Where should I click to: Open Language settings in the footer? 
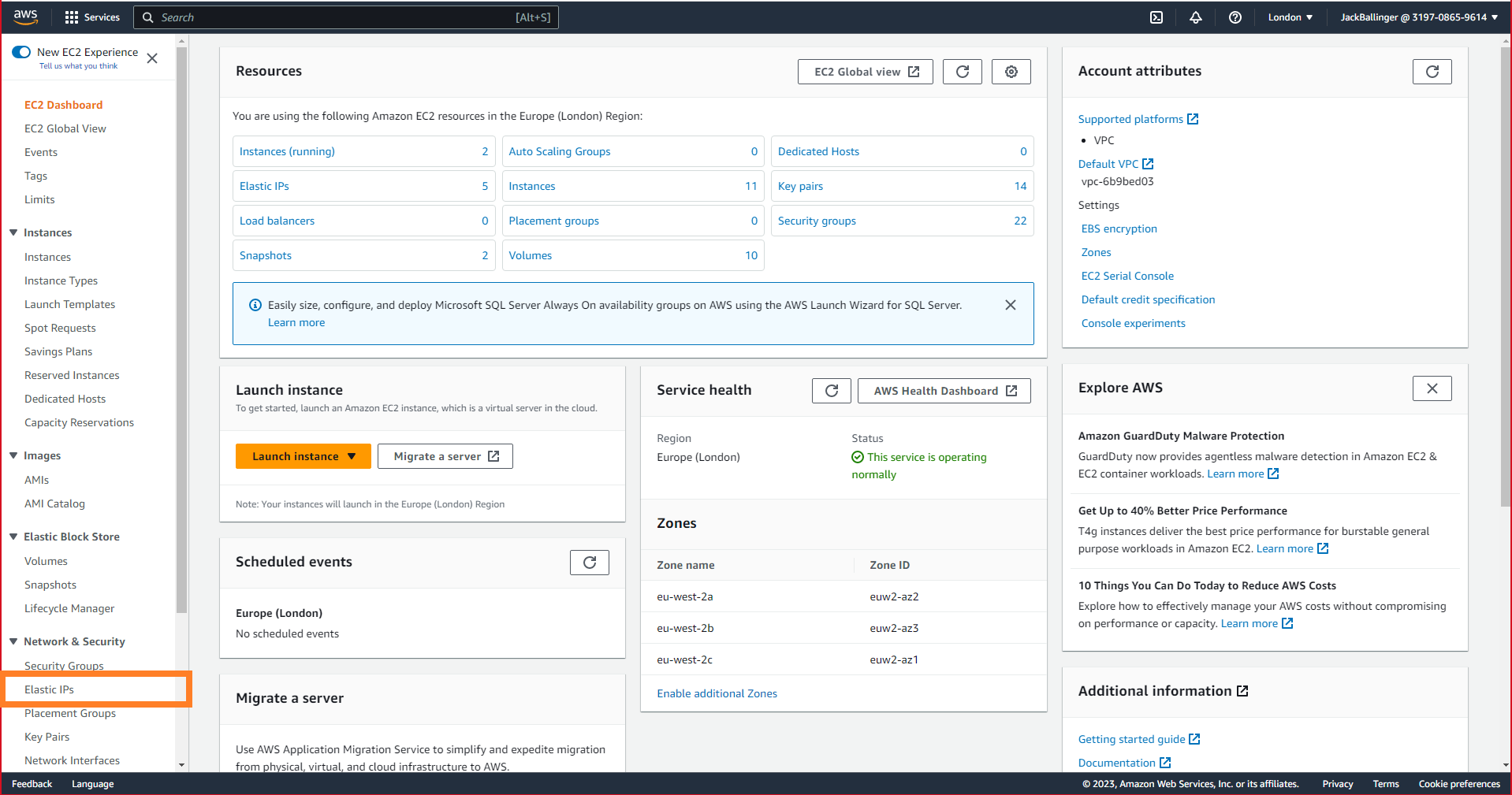coord(92,784)
